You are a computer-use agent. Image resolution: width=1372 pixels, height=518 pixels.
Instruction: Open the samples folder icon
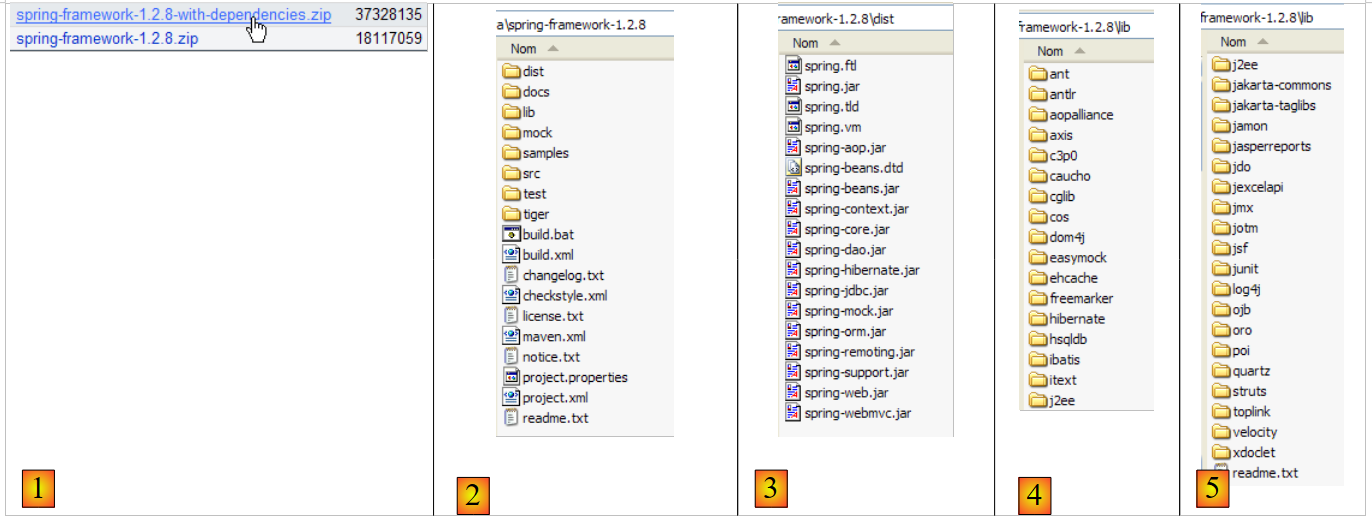click(x=511, y=153)
